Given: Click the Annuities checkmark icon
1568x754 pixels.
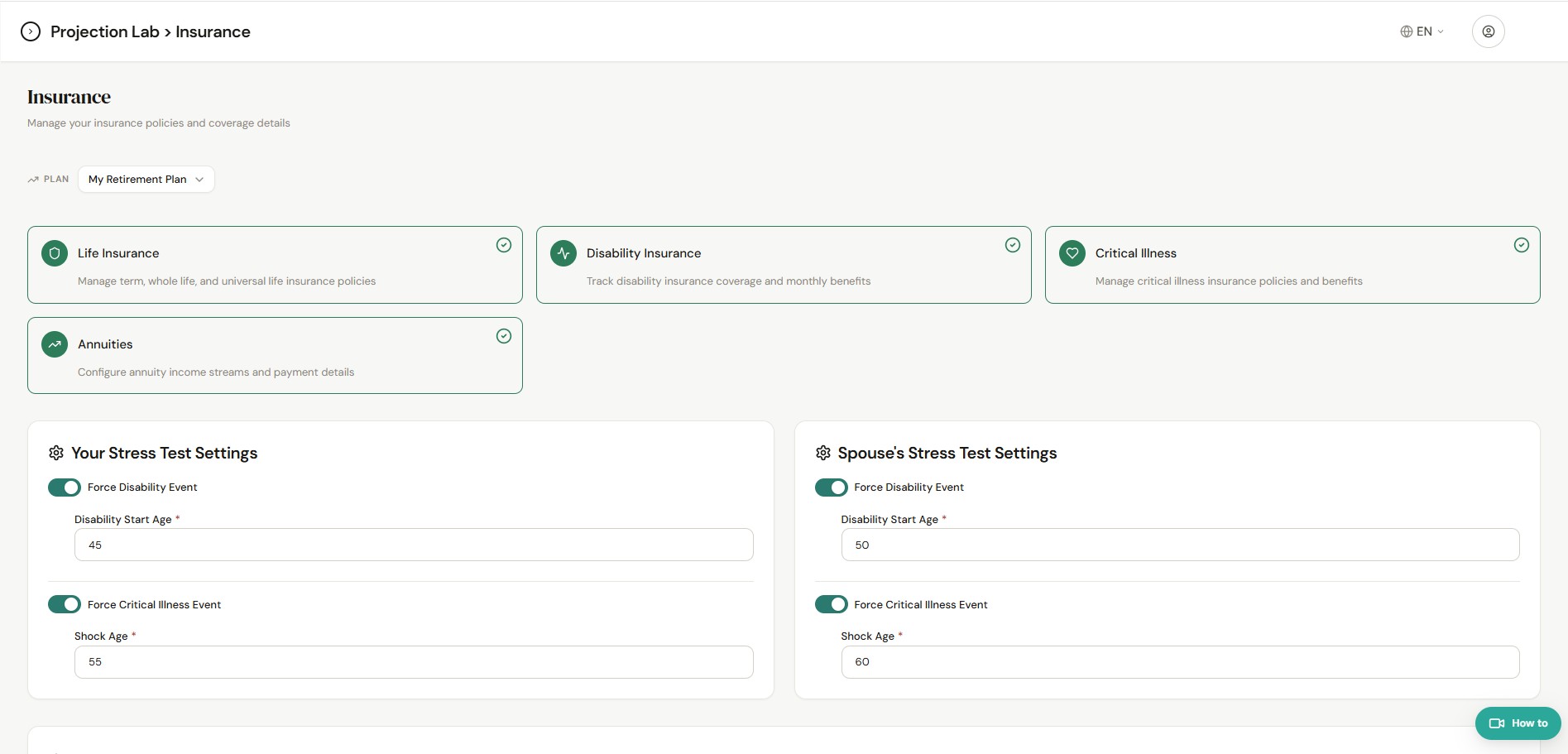Looking at the screenshot, I should click(x=504, y=336).
